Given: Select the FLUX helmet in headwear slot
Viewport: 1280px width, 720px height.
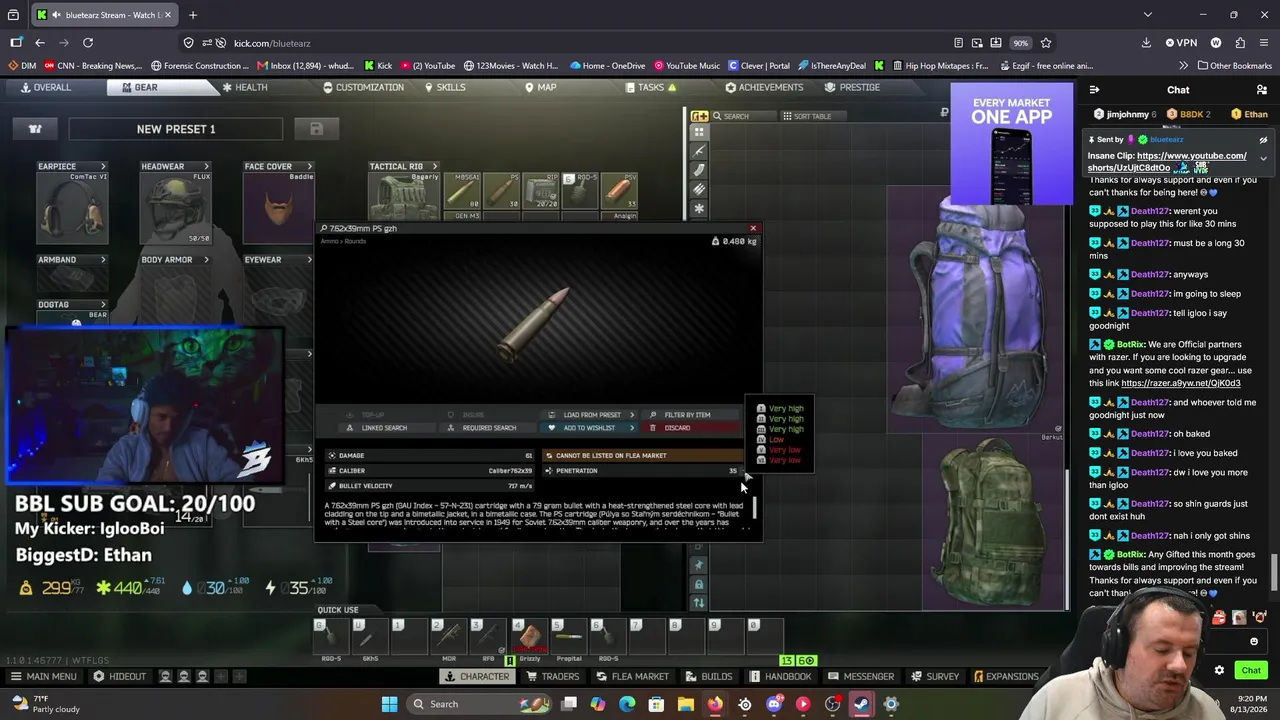Looking at the screenshot, I should [175, 208].
